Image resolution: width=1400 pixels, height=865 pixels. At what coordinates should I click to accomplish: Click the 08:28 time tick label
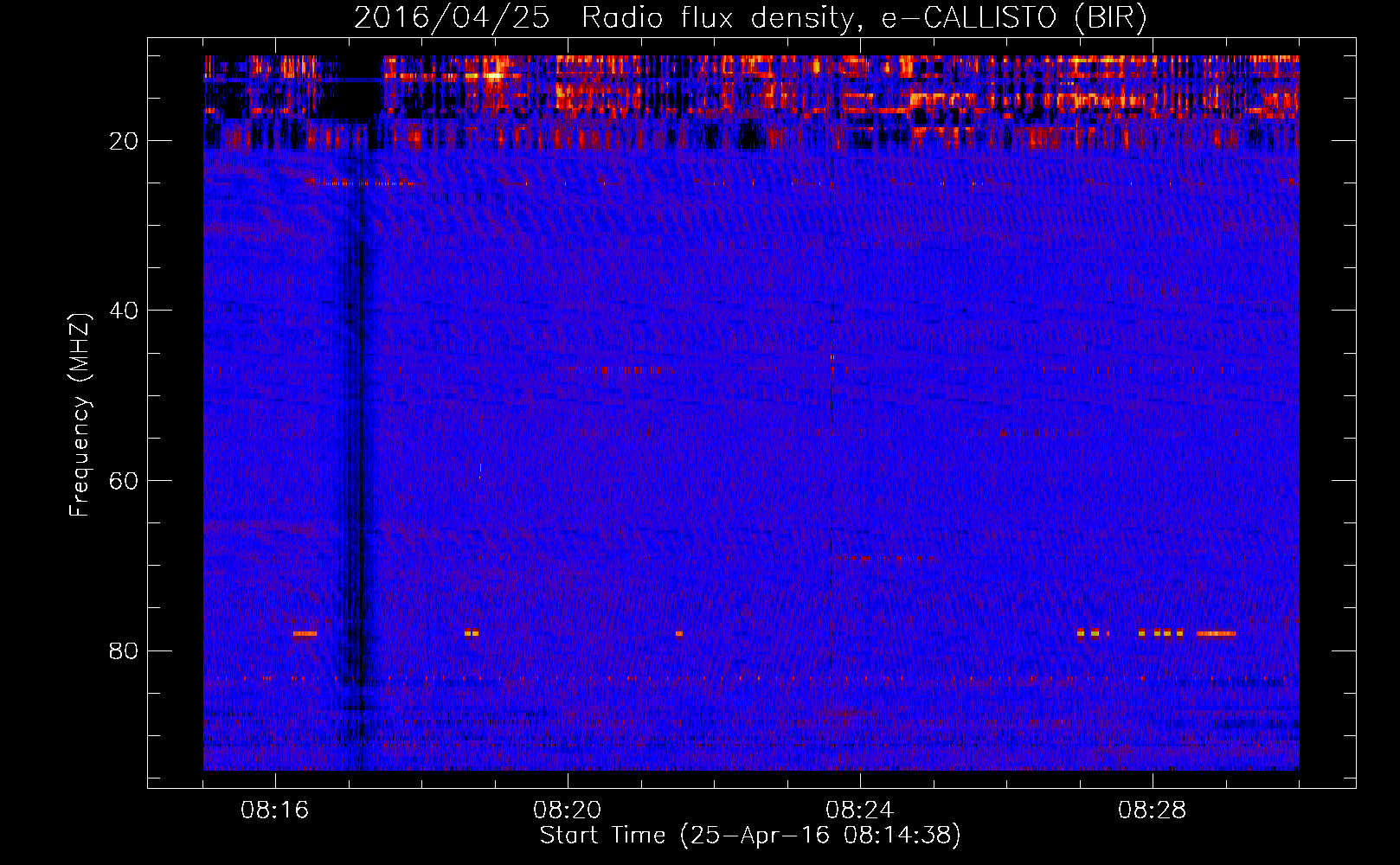1153,811
